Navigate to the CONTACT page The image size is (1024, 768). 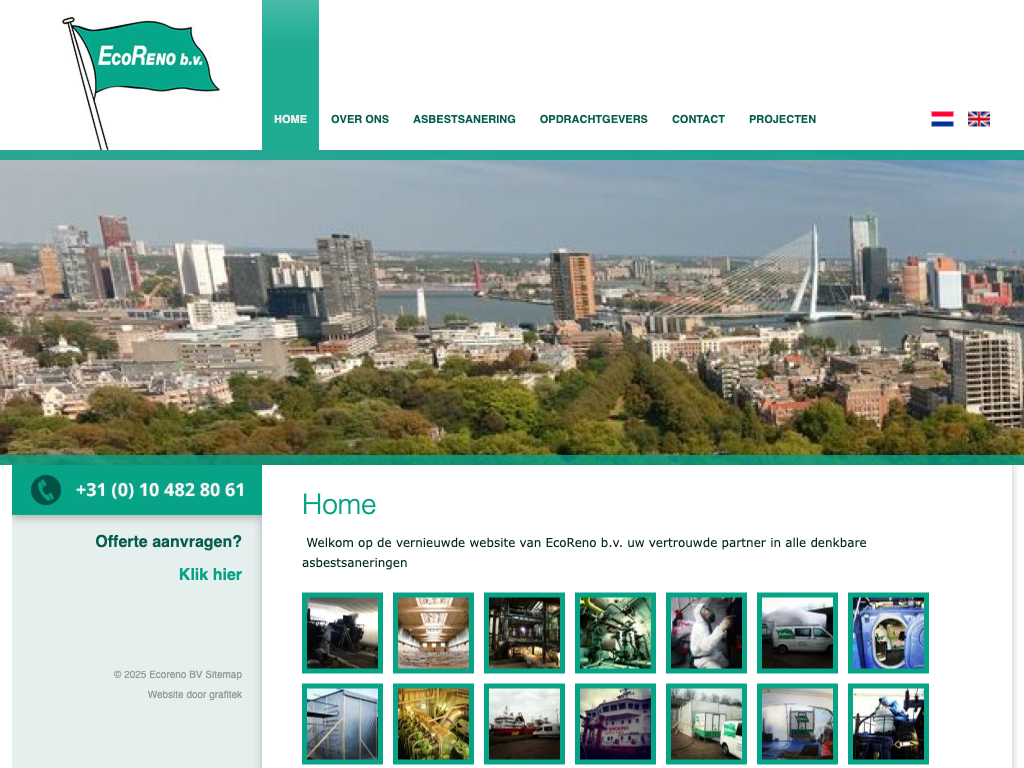(x=698, y=119)
